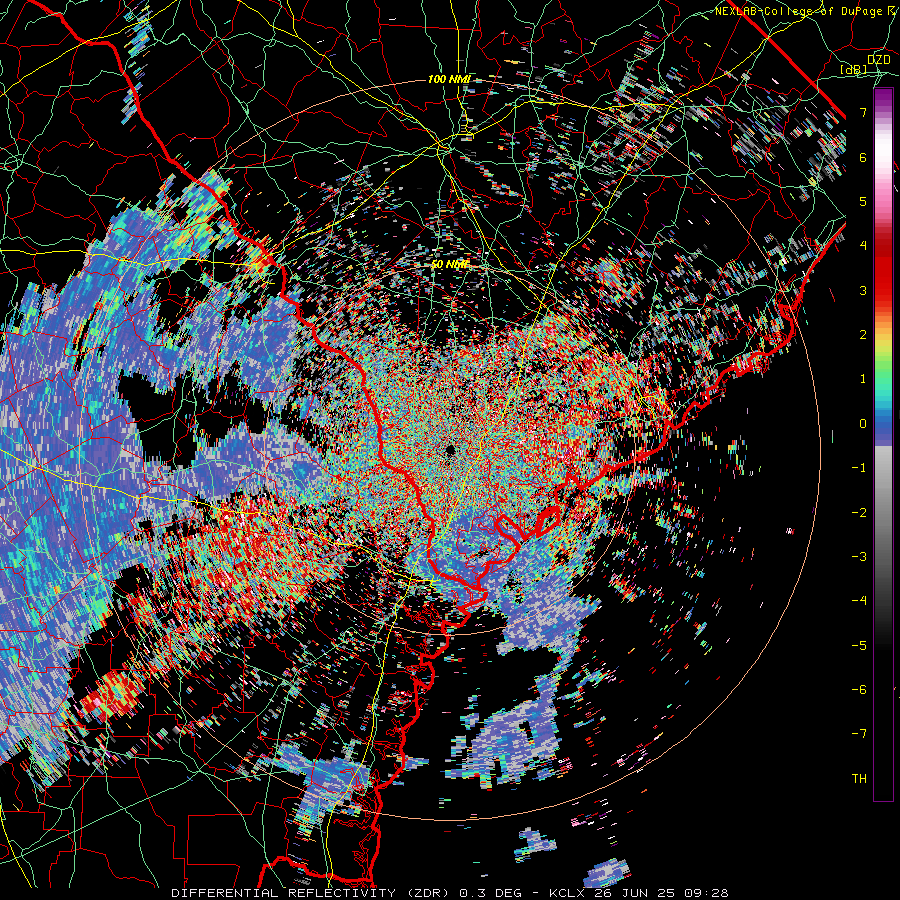This screenshot has height=900, width=900.
Task: Click the 5 label on color scale
Action: (x=863, y=201)
